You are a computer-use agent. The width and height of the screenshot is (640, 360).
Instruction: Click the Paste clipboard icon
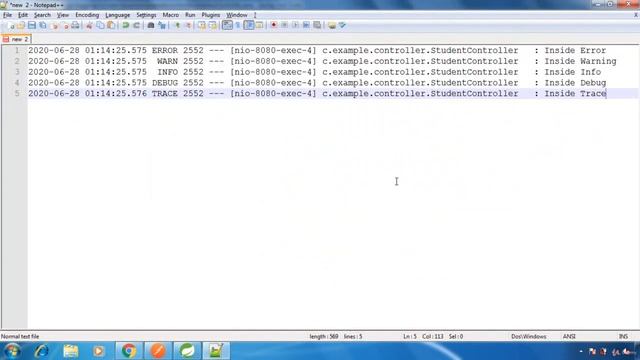(x=111, y=25)
